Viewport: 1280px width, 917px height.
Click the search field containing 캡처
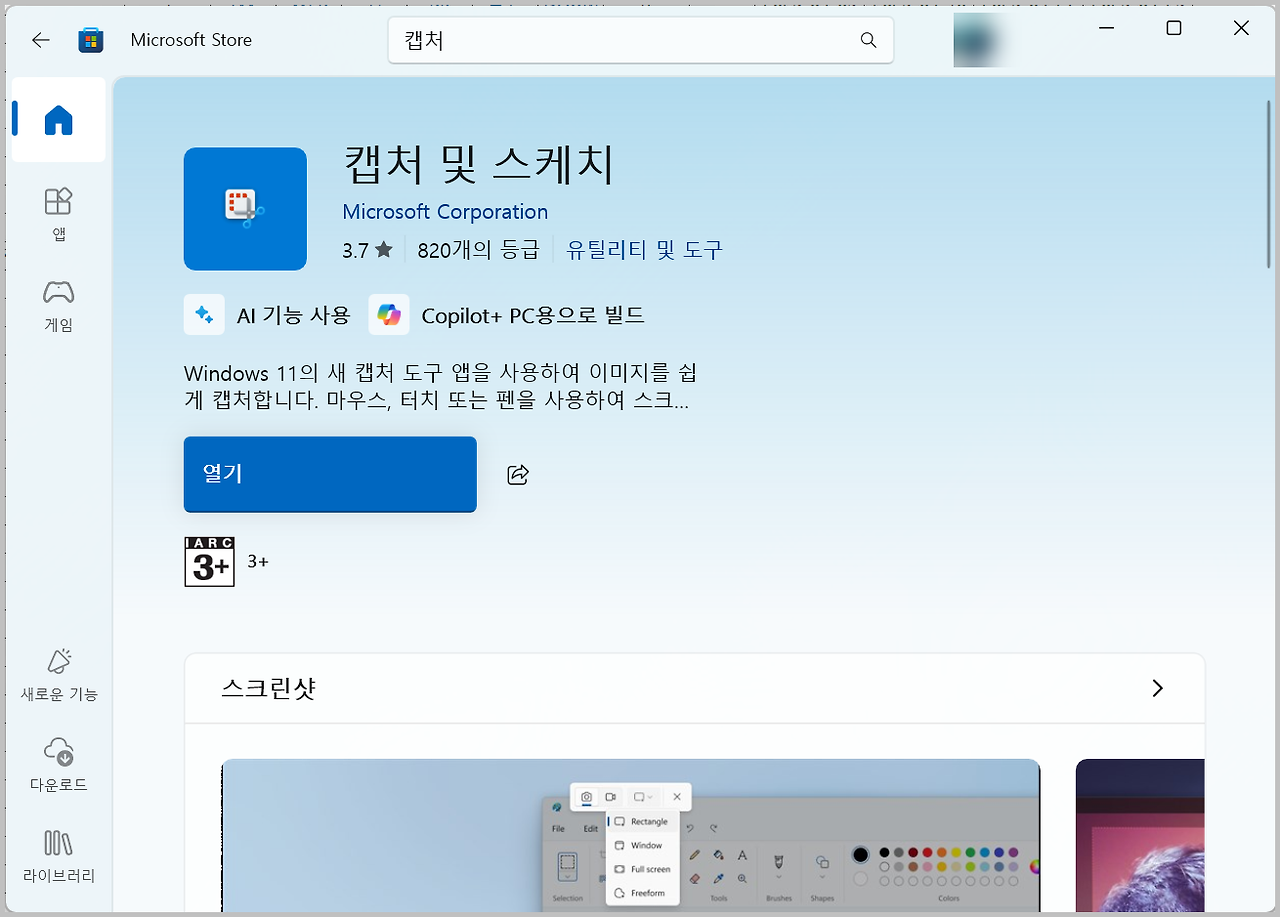[x=640, y=40]
